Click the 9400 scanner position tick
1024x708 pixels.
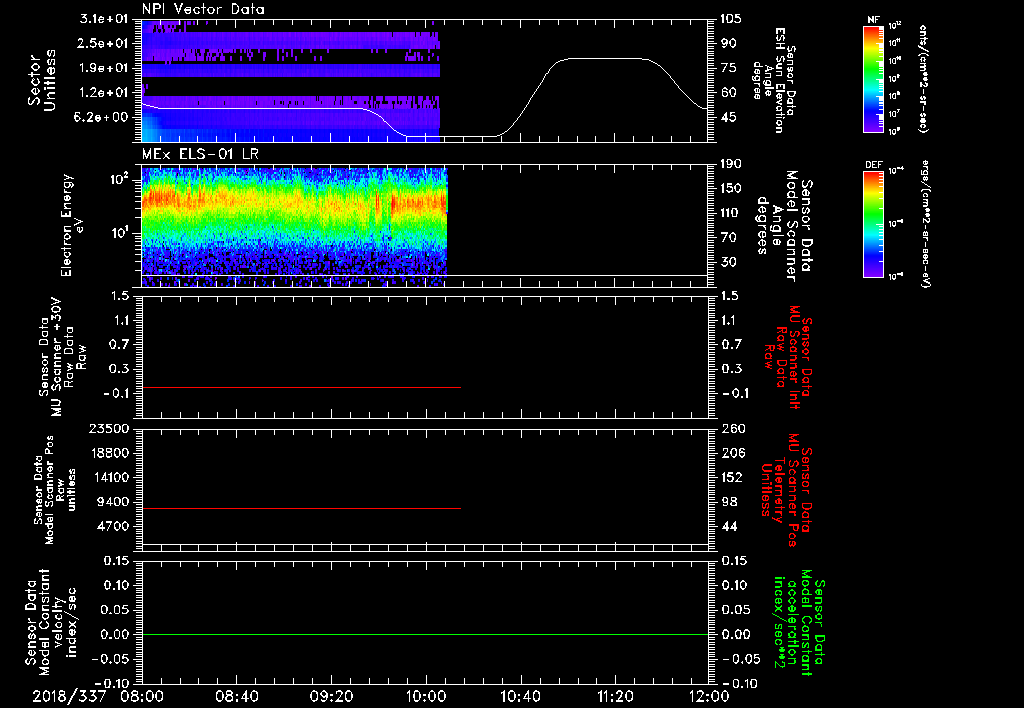pos(114,502)
